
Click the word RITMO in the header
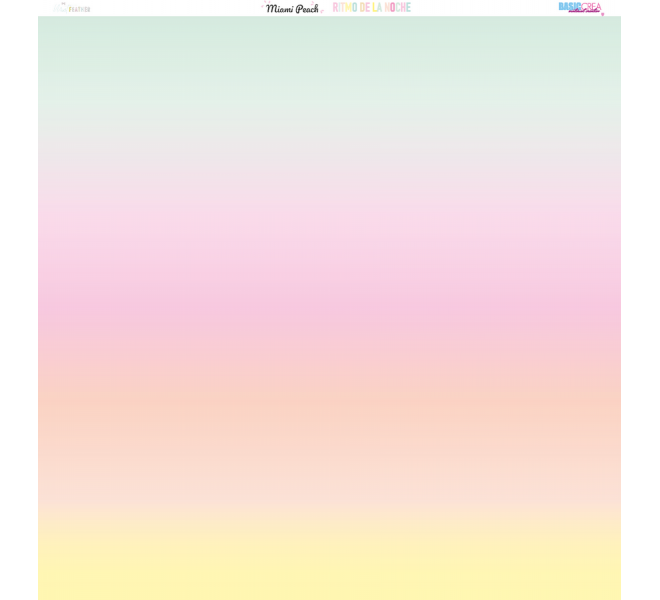point(345,8)
